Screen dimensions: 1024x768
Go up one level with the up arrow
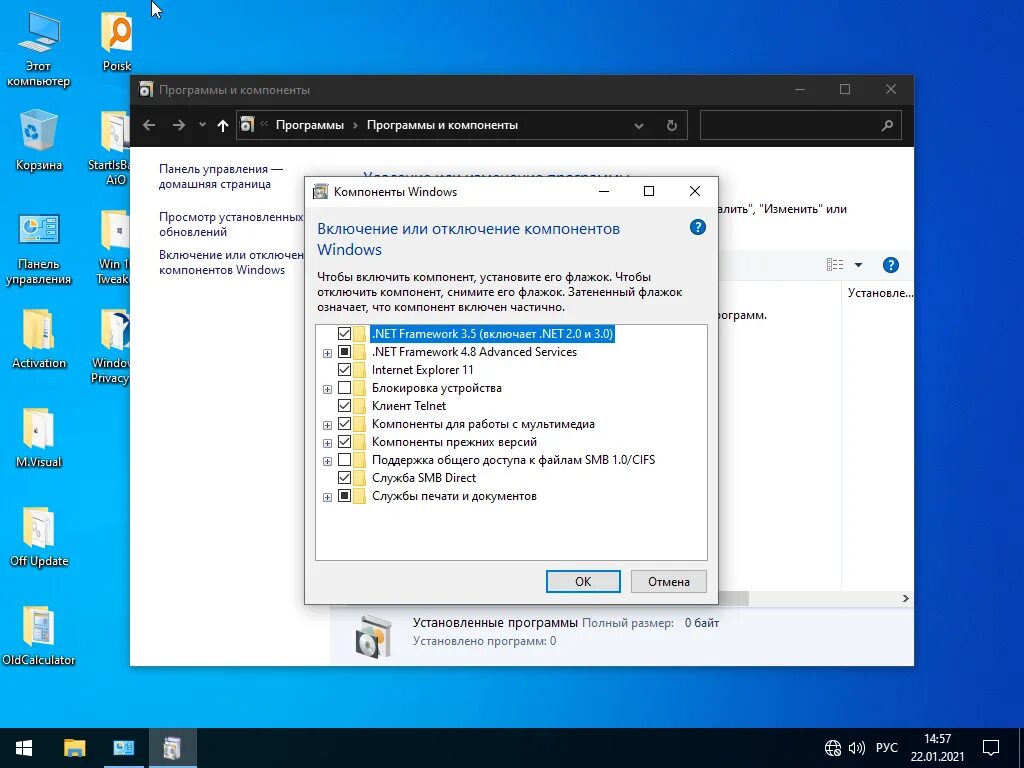click(x=223, y=125)
